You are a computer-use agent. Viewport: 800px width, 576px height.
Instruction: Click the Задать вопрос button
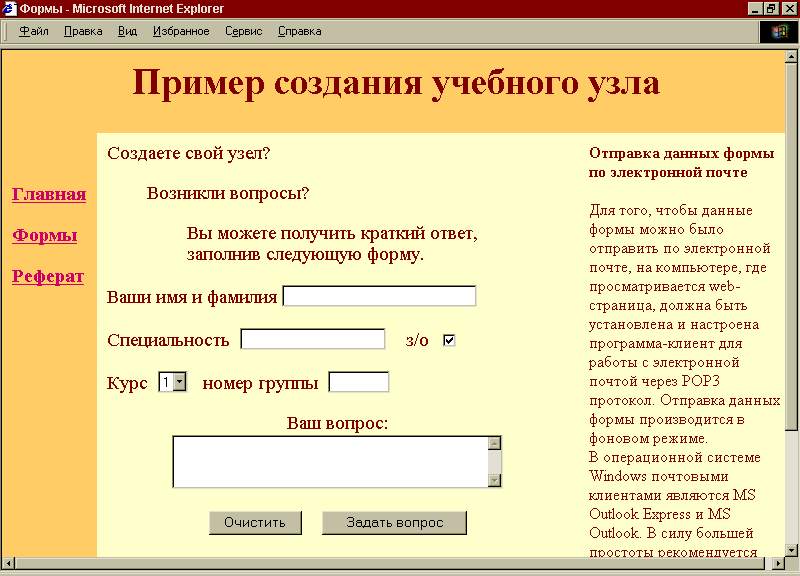394,522
